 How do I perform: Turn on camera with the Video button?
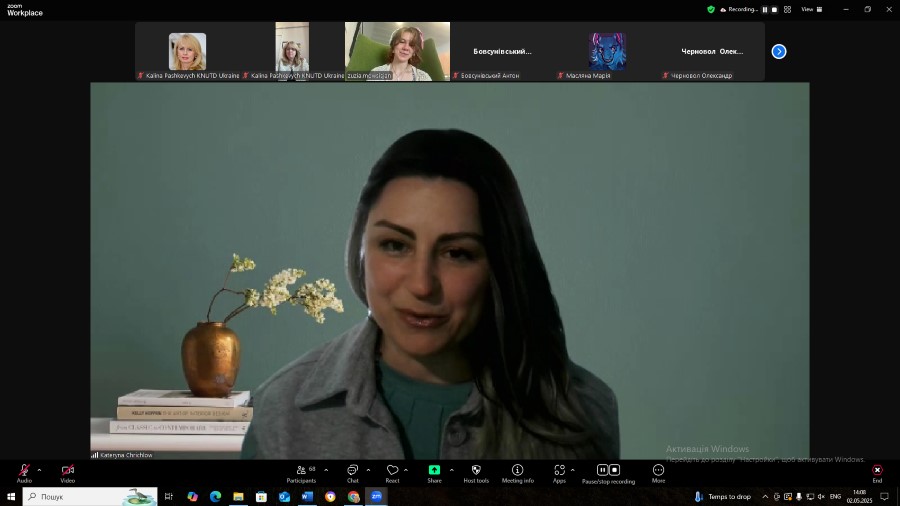(x=68, y=473)
